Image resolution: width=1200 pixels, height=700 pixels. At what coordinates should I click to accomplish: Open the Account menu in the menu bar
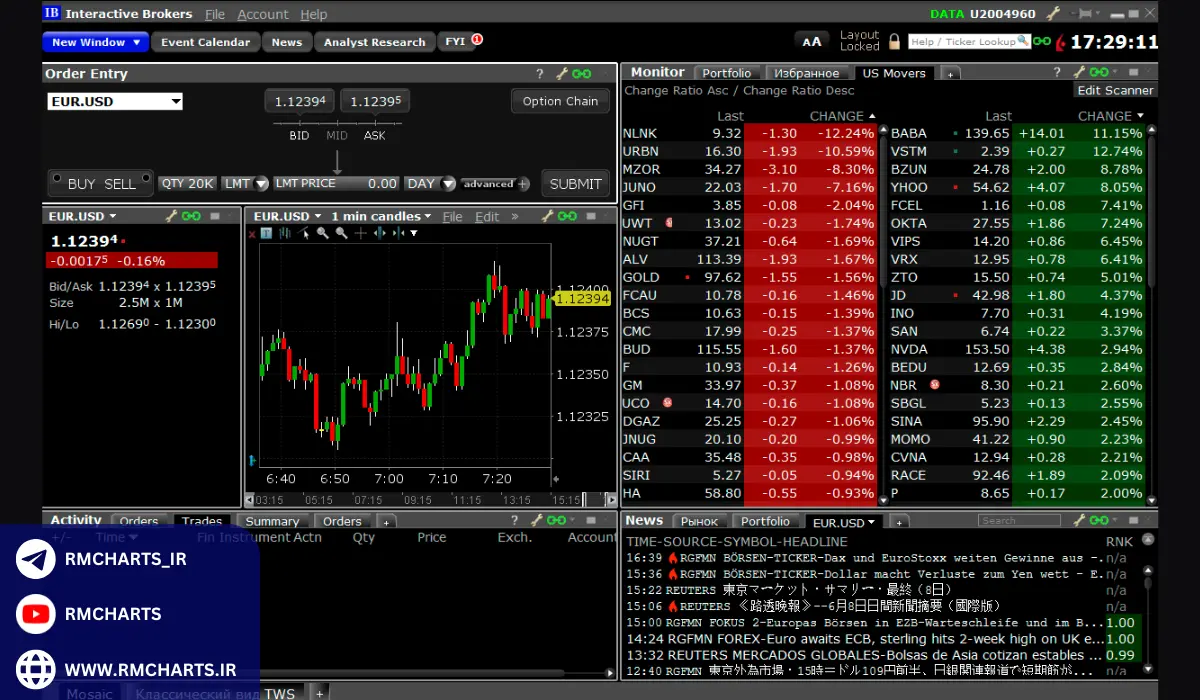coord(262,13)
